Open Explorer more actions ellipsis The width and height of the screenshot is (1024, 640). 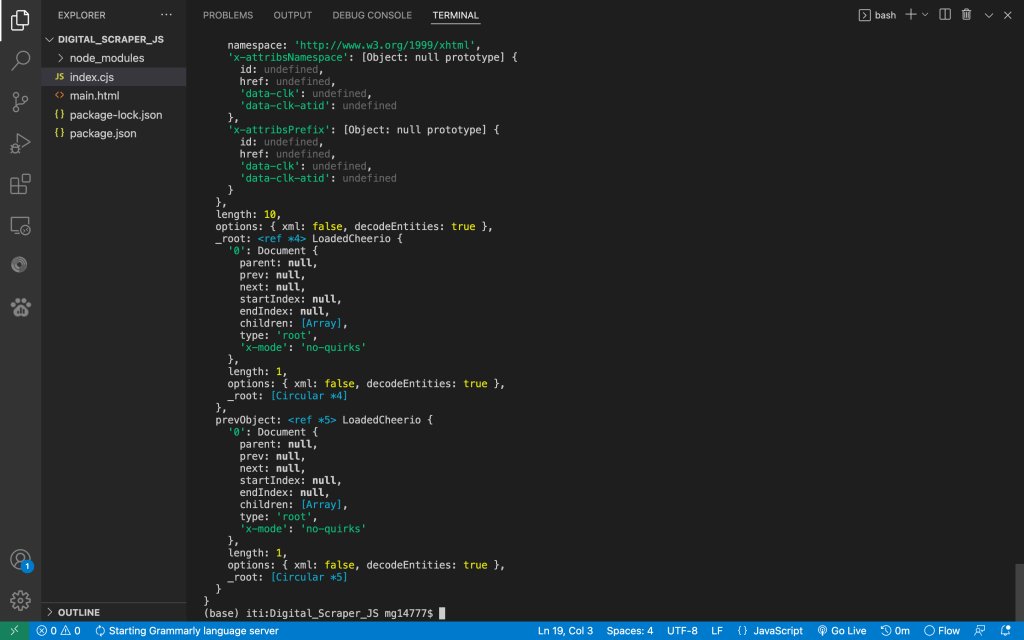click(167, 15)
